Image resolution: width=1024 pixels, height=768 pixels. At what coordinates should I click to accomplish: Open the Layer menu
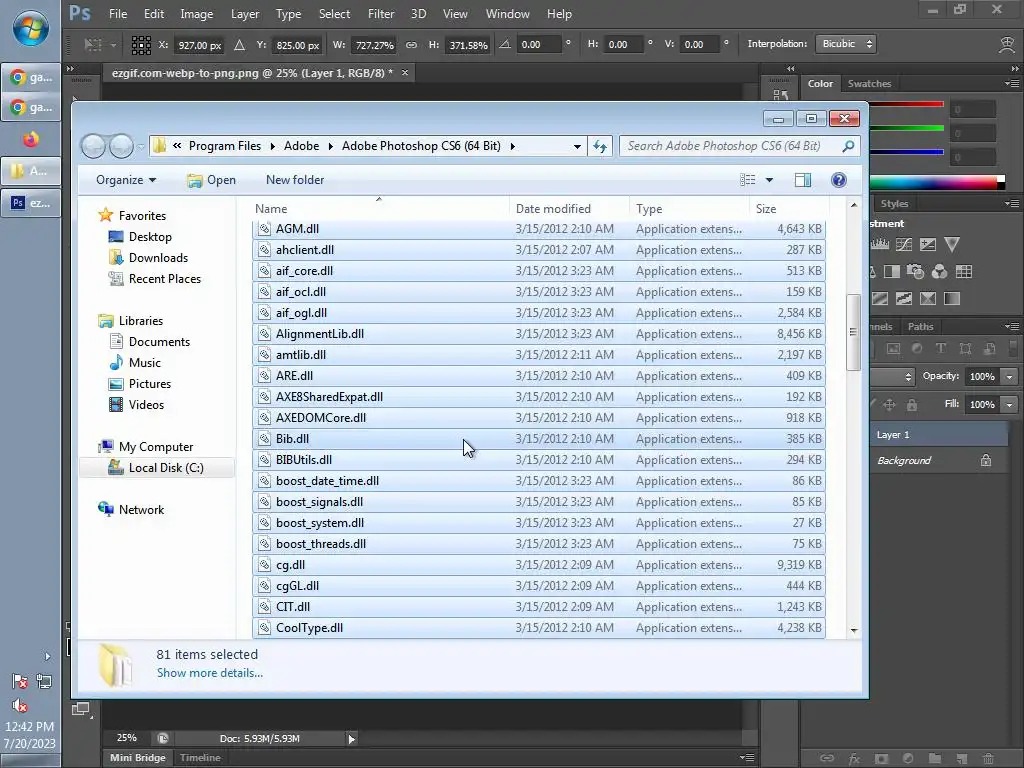245,14
